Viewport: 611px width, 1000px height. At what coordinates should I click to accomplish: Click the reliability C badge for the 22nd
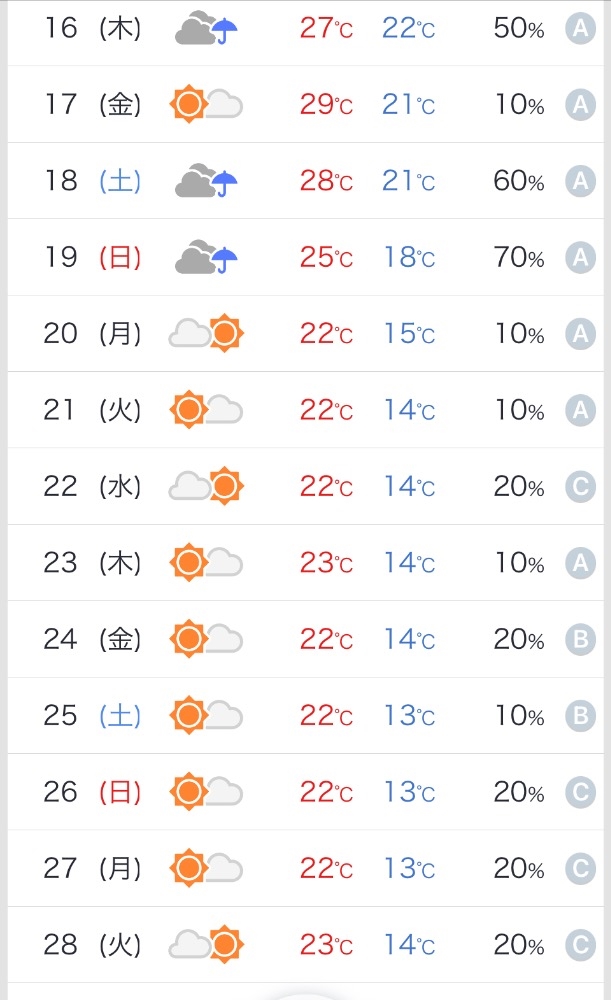pos(580,487)
